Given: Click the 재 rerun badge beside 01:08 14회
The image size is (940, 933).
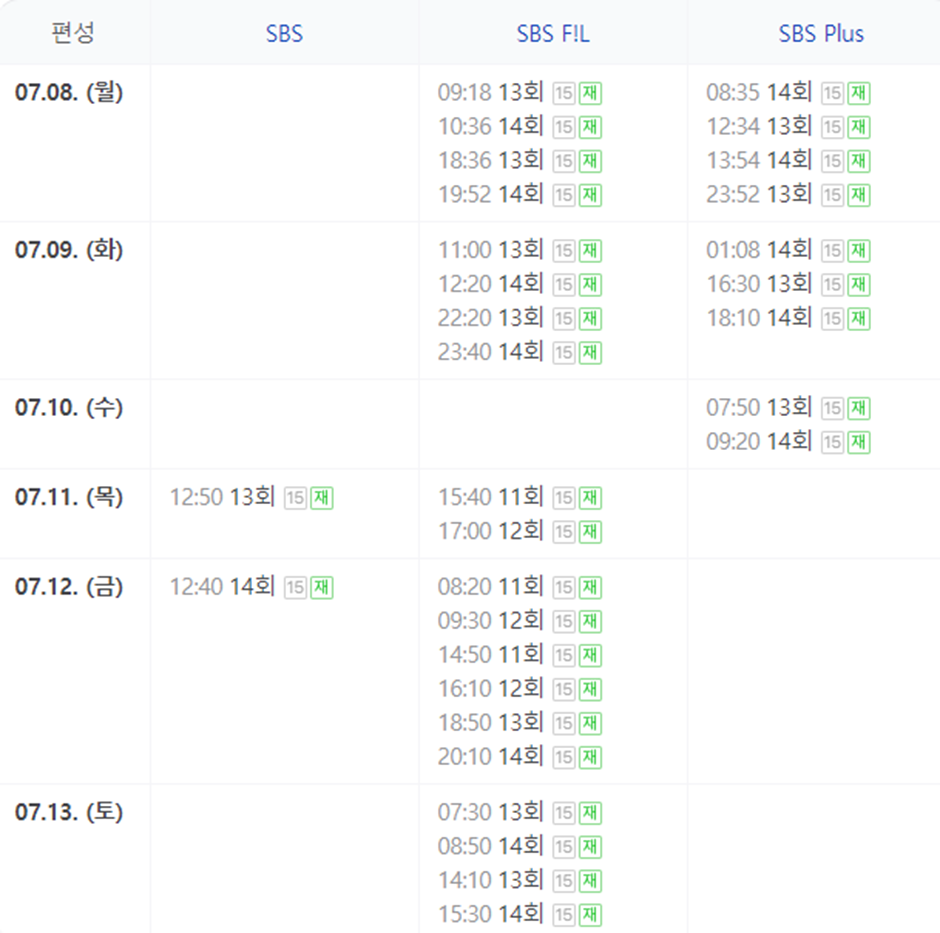Looking at the screenshot, I should point(858,251).
